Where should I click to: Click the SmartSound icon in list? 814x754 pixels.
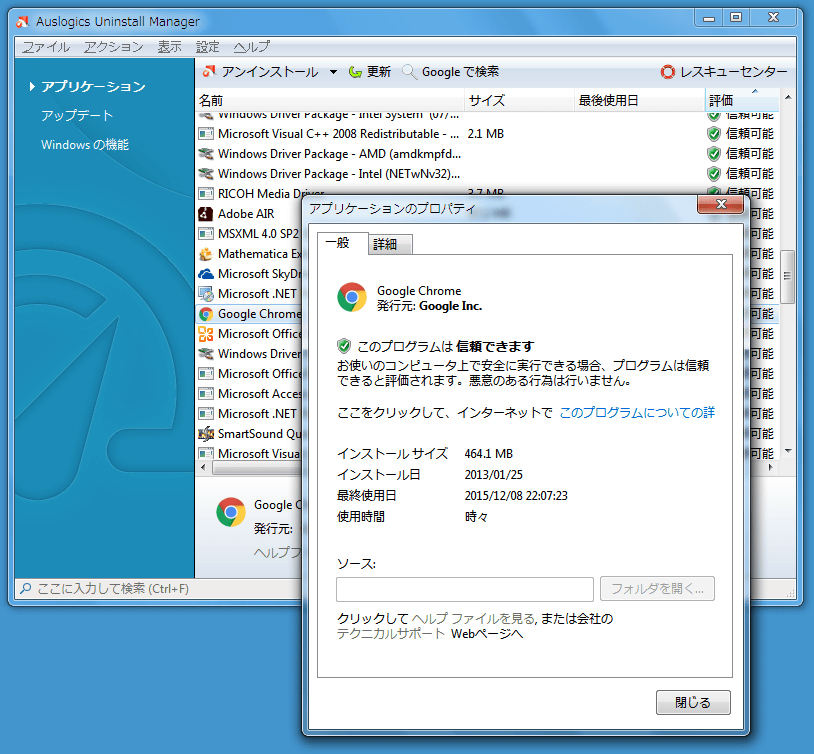(x=206, y=434)
